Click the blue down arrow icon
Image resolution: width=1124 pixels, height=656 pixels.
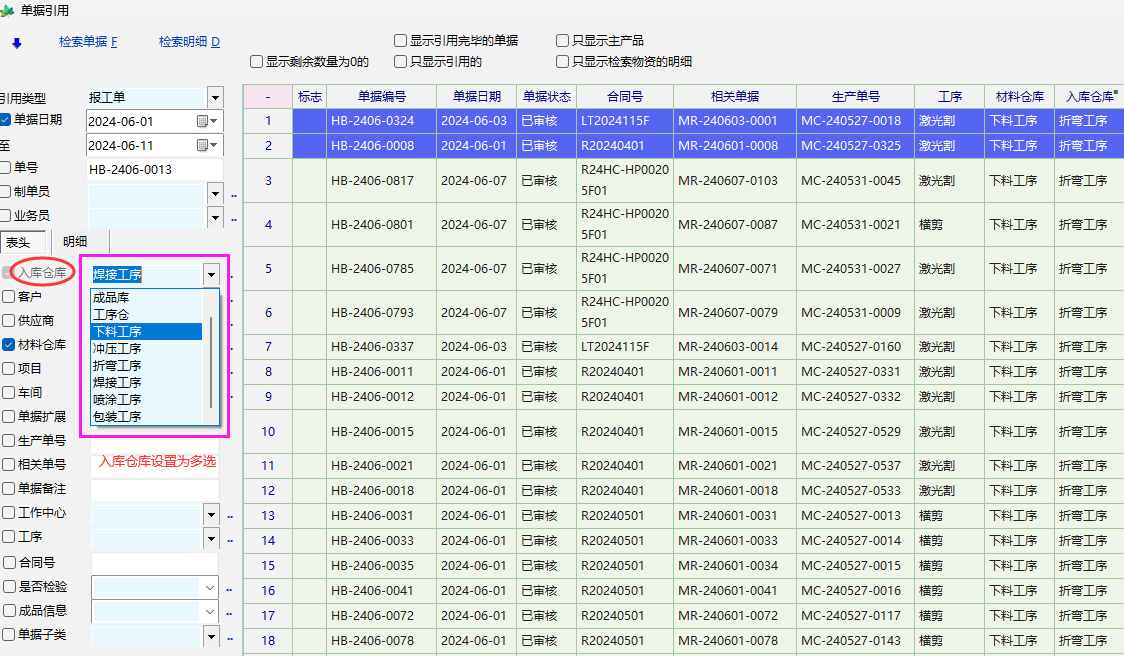click(x=17, y=43)
